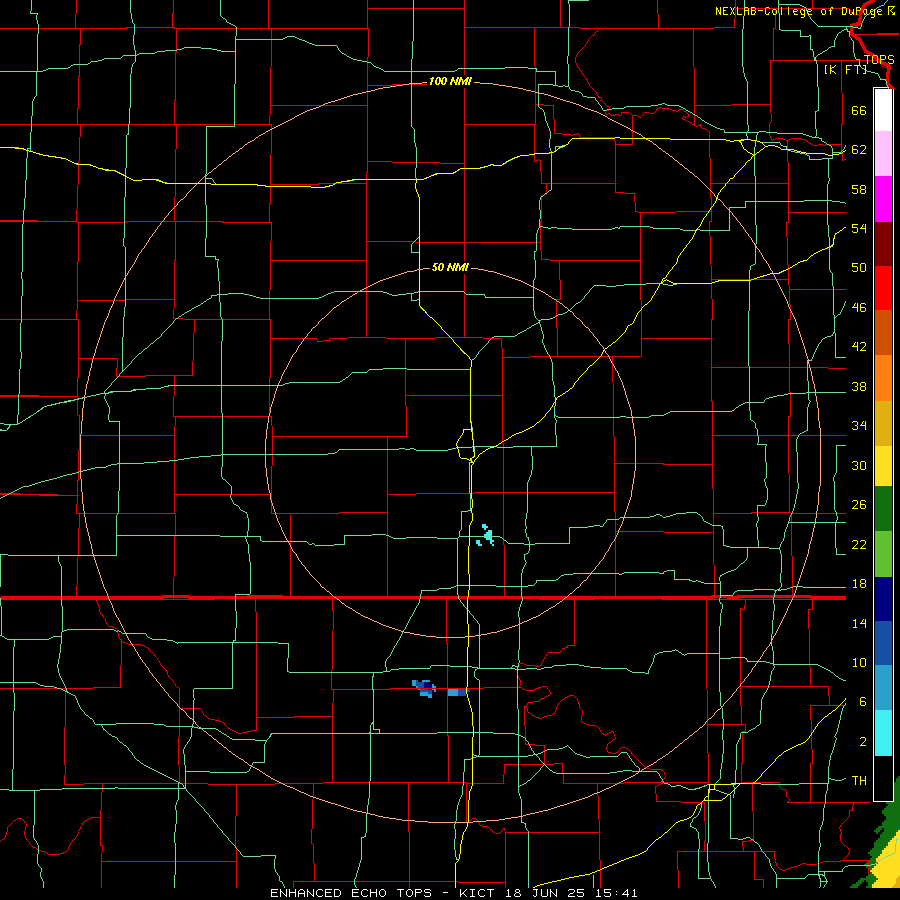Click the 22 legend value label

[859, 544]
